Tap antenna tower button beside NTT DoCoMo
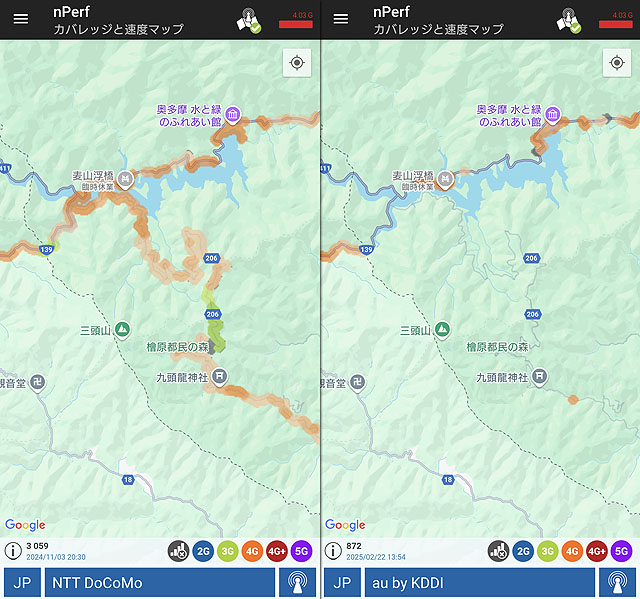 click(298, 582)
